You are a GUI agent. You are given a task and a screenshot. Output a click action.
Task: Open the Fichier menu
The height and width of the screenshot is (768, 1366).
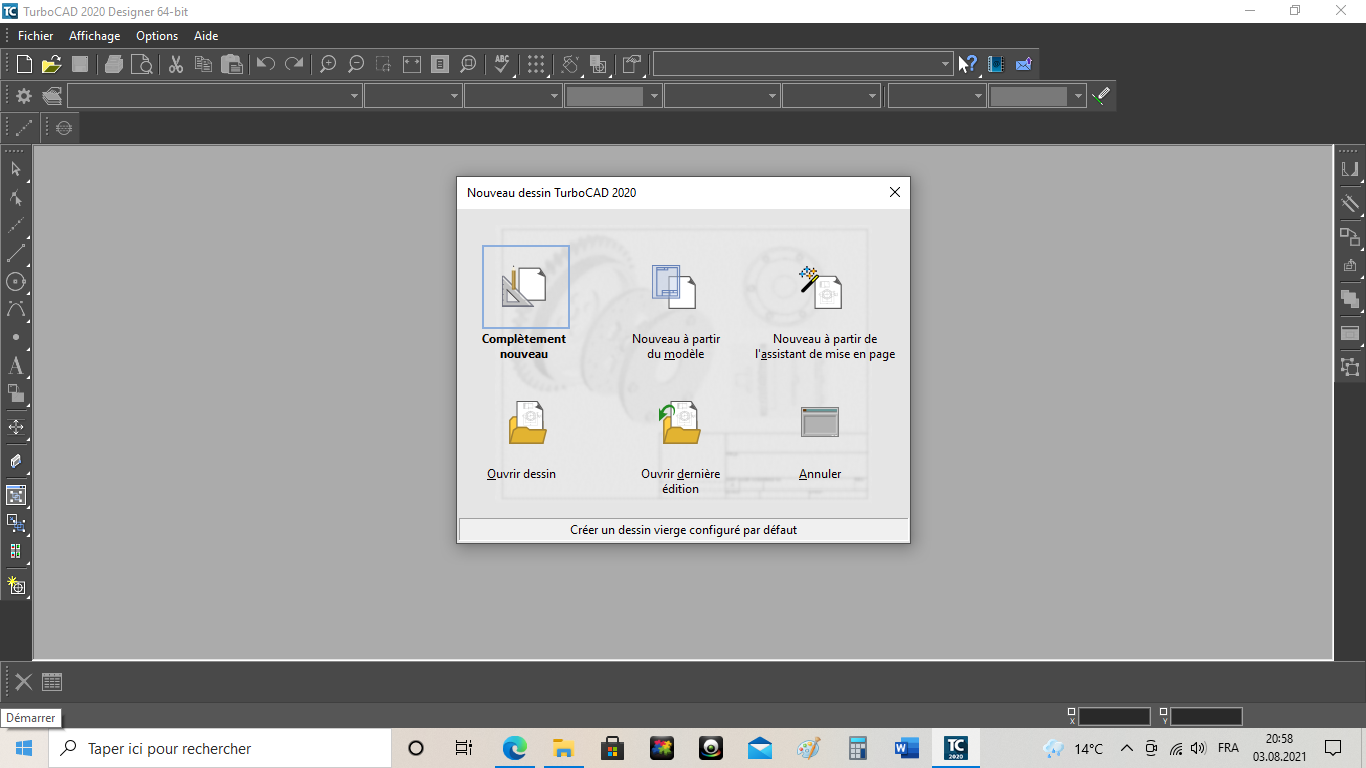[x=35, y=36]
